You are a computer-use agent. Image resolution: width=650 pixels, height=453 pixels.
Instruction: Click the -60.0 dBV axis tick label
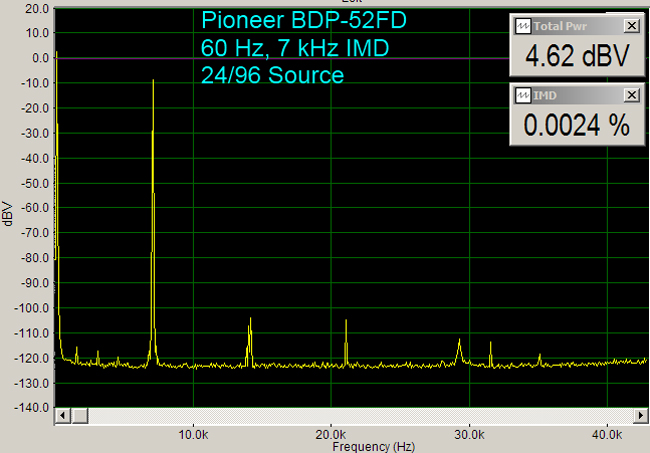click(x=35, y=208)
